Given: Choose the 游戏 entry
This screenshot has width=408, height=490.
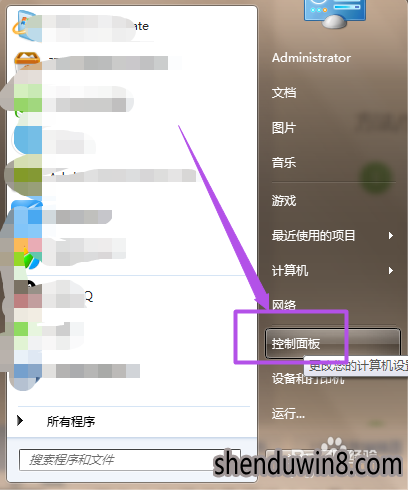Looking at the screenshot, I should pyautogui.click(x=284, y=201).
